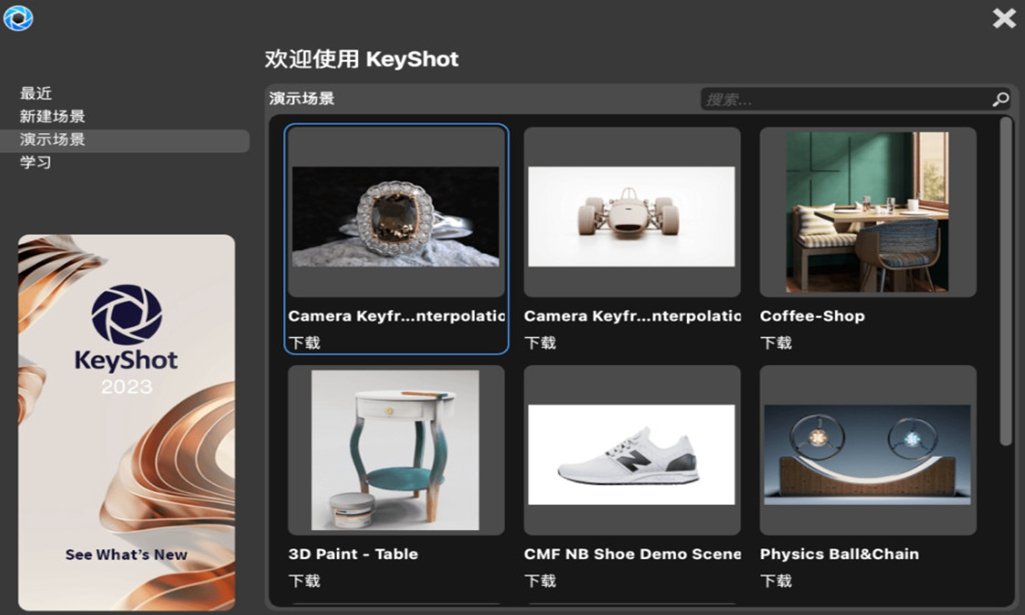Click the demo scenes vertical scrollbar
This screenshot has height=615, width=1025.
click(x=1007, y=282)
